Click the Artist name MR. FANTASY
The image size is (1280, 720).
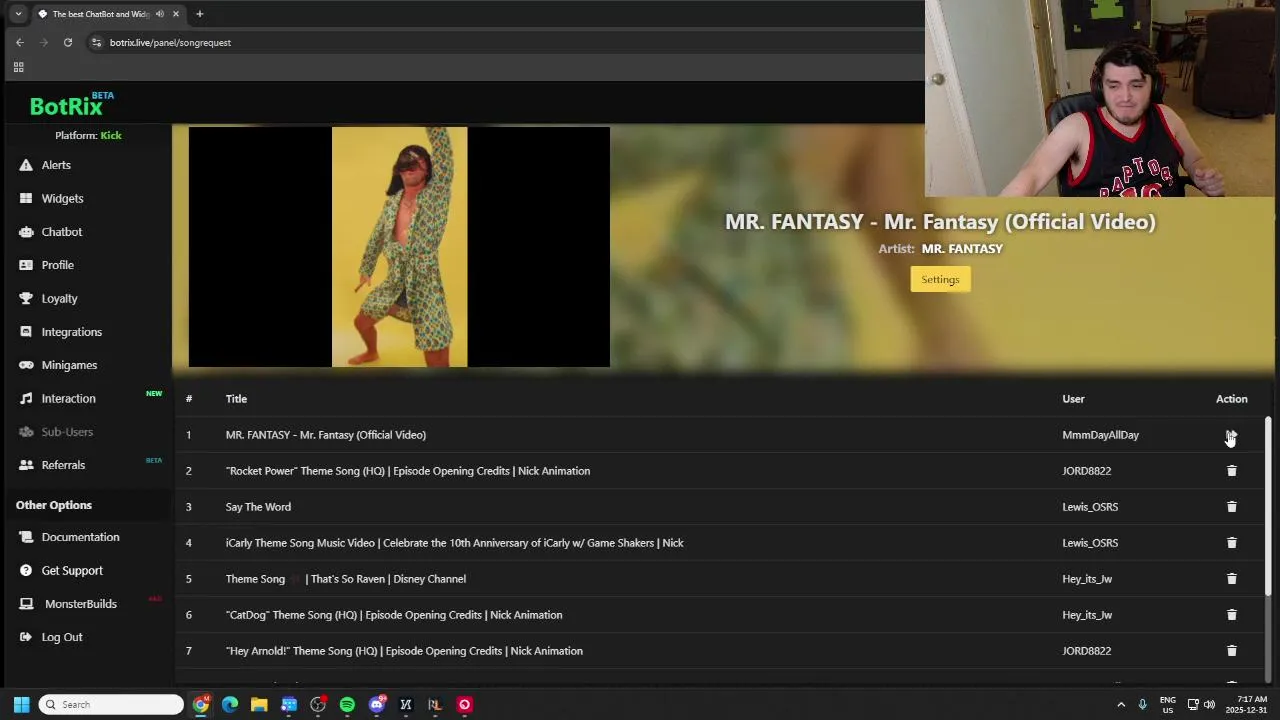click(x=962, y=249)
